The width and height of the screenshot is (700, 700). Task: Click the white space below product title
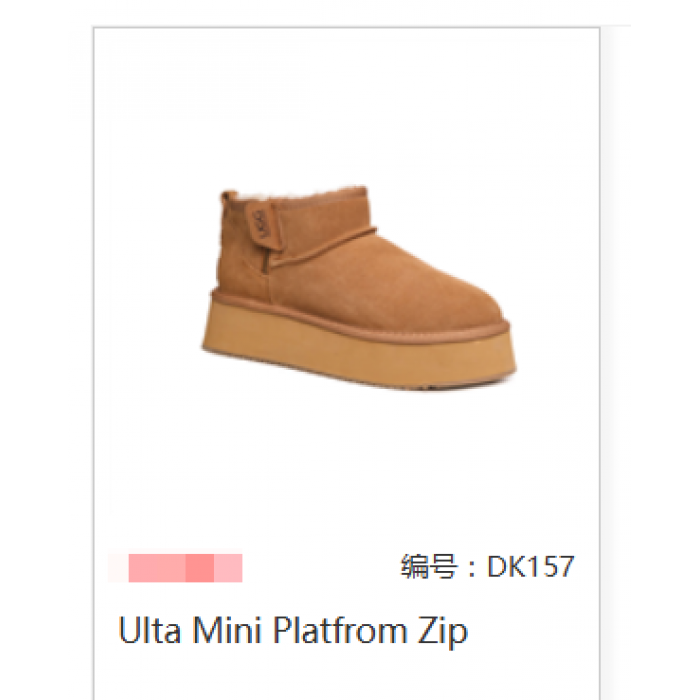346,676
